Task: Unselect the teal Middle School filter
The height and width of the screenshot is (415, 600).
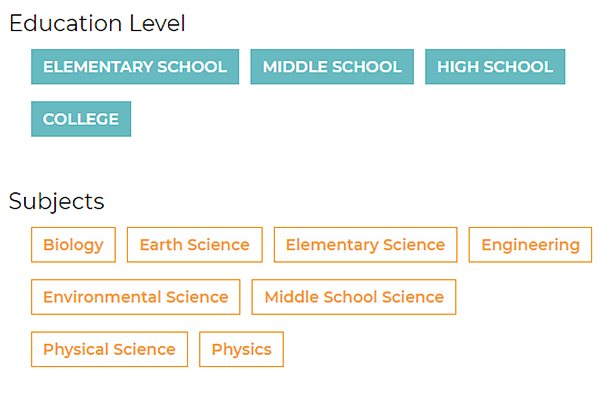Action: click(332, 67)
